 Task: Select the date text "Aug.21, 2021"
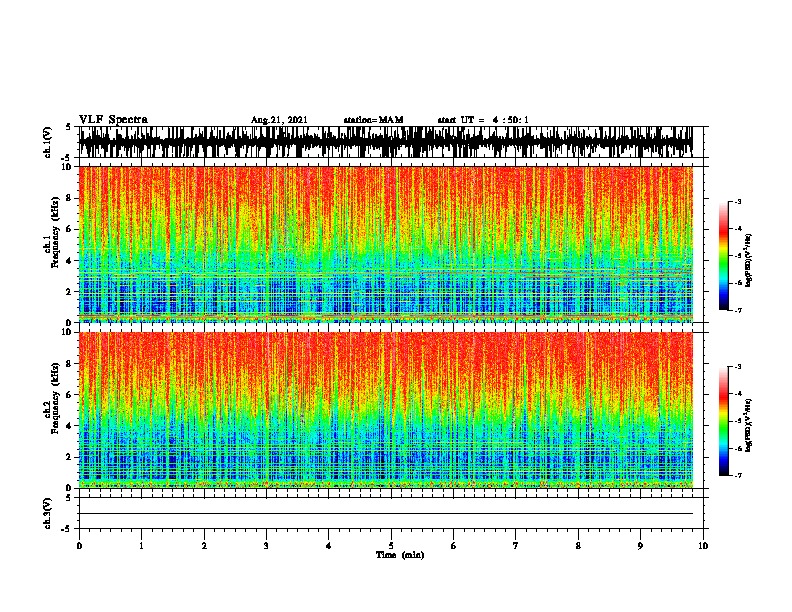click(279, 120)
